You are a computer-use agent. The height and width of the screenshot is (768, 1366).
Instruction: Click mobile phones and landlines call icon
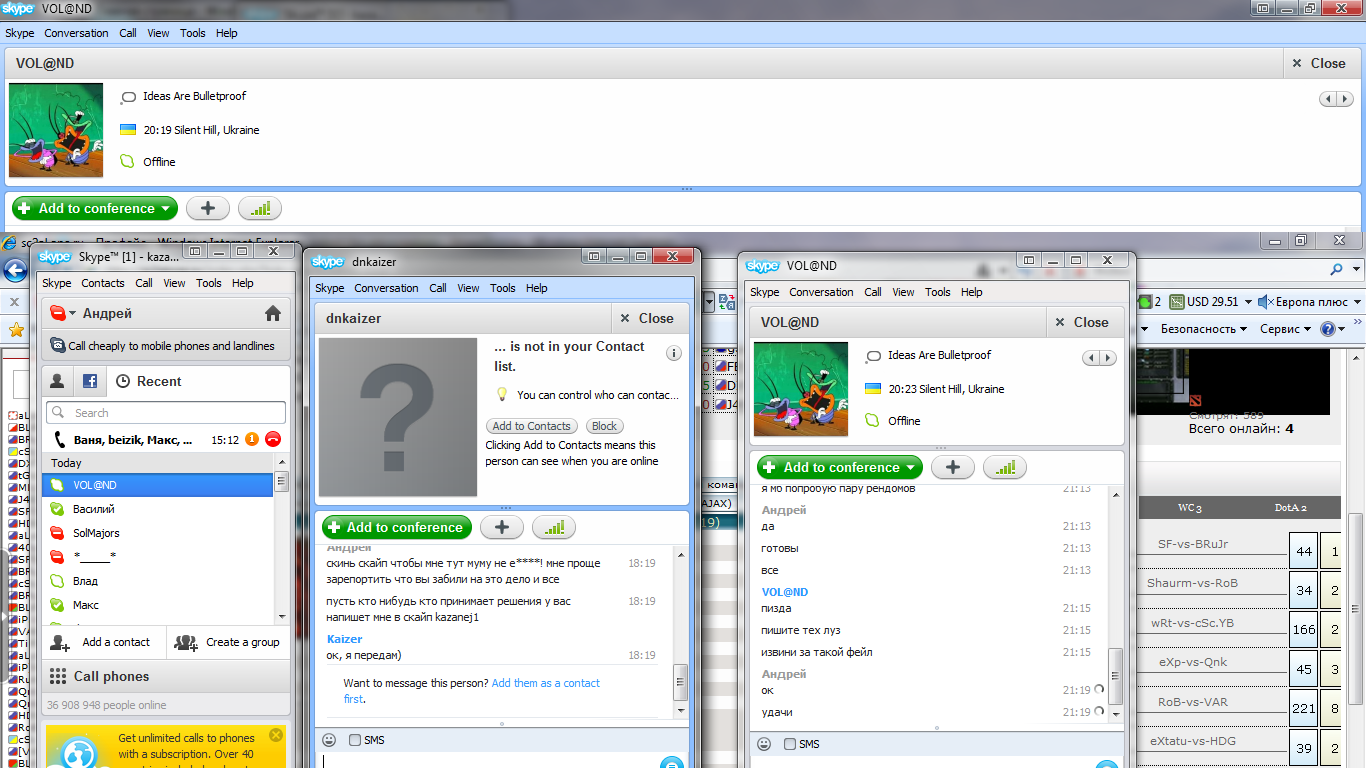[58, 346]
